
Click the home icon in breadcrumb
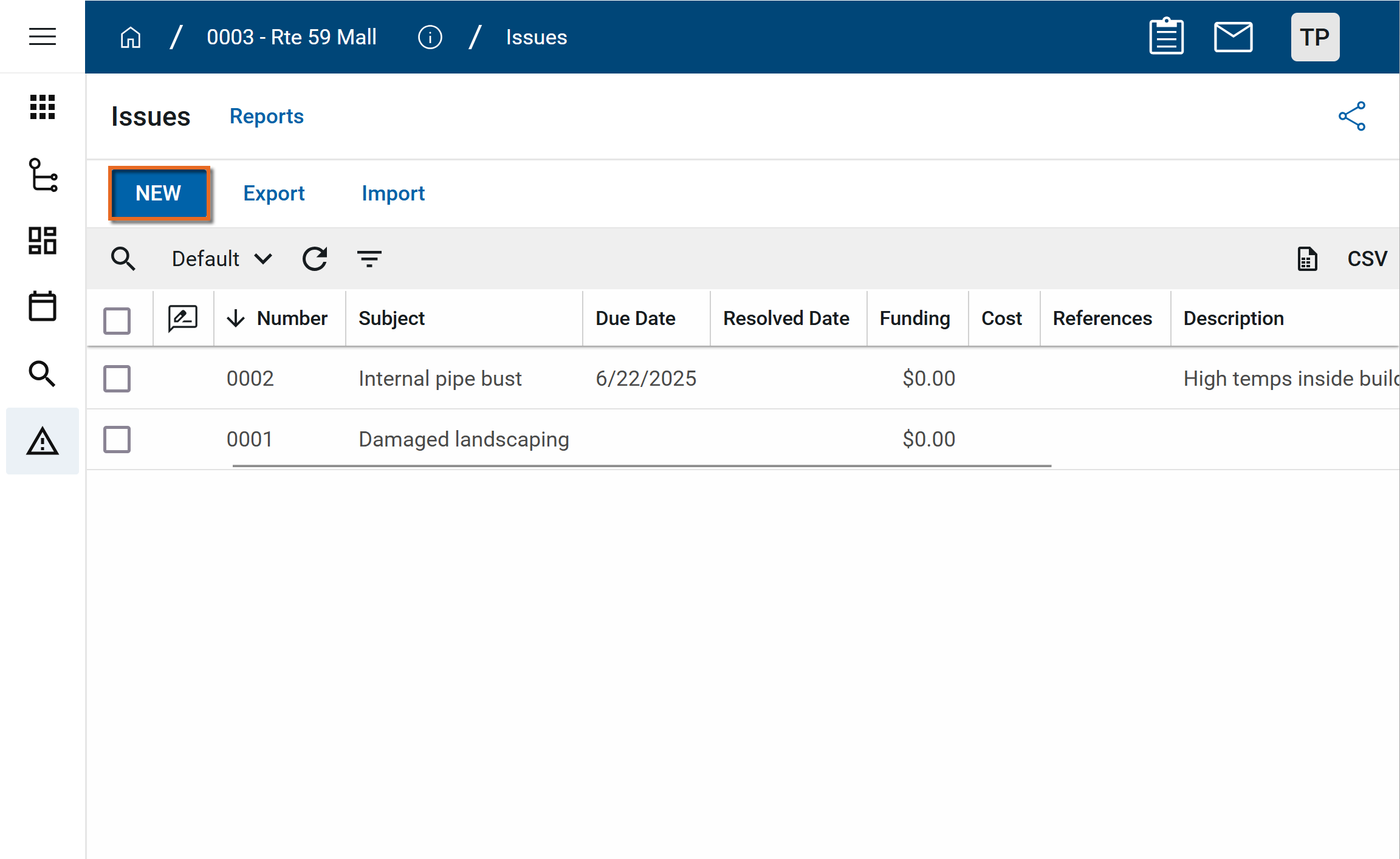pos(130,37)
